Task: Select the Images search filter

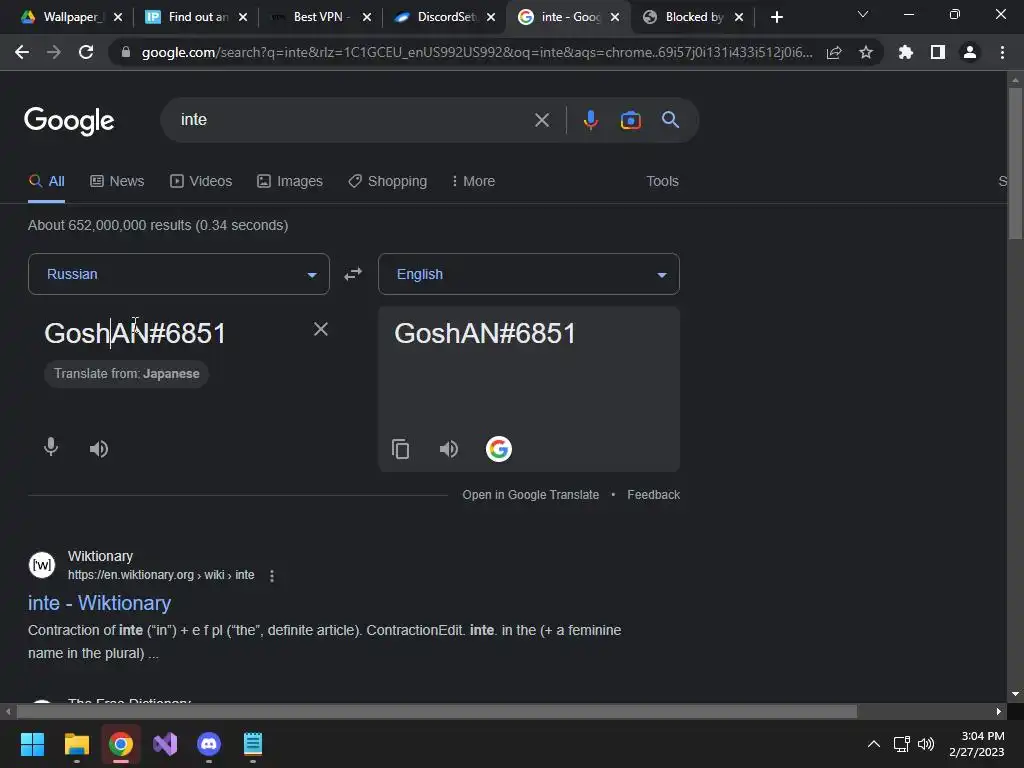Action: [x=290, y=182]
